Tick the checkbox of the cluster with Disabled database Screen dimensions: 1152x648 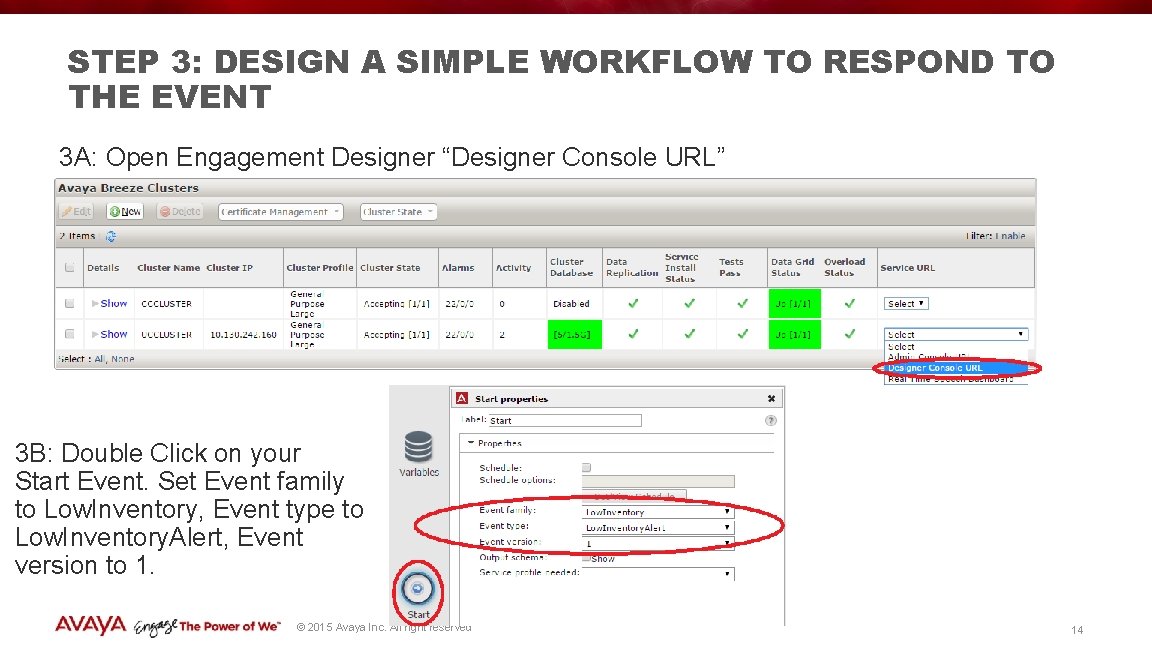tap(69, 303)
